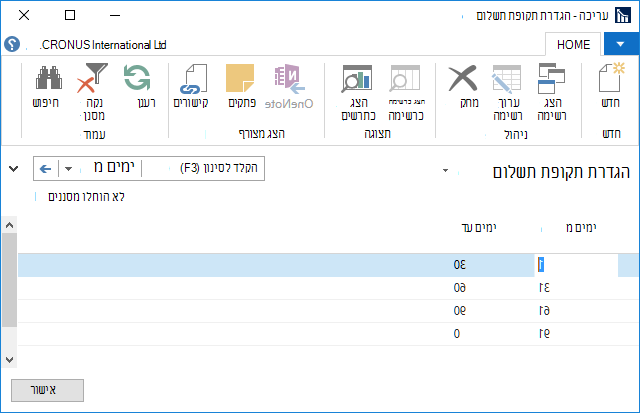The width and height of the screenshot is (640, 413).
Task: Click the ימים מ filter field label
Action: tap(114, 167)
